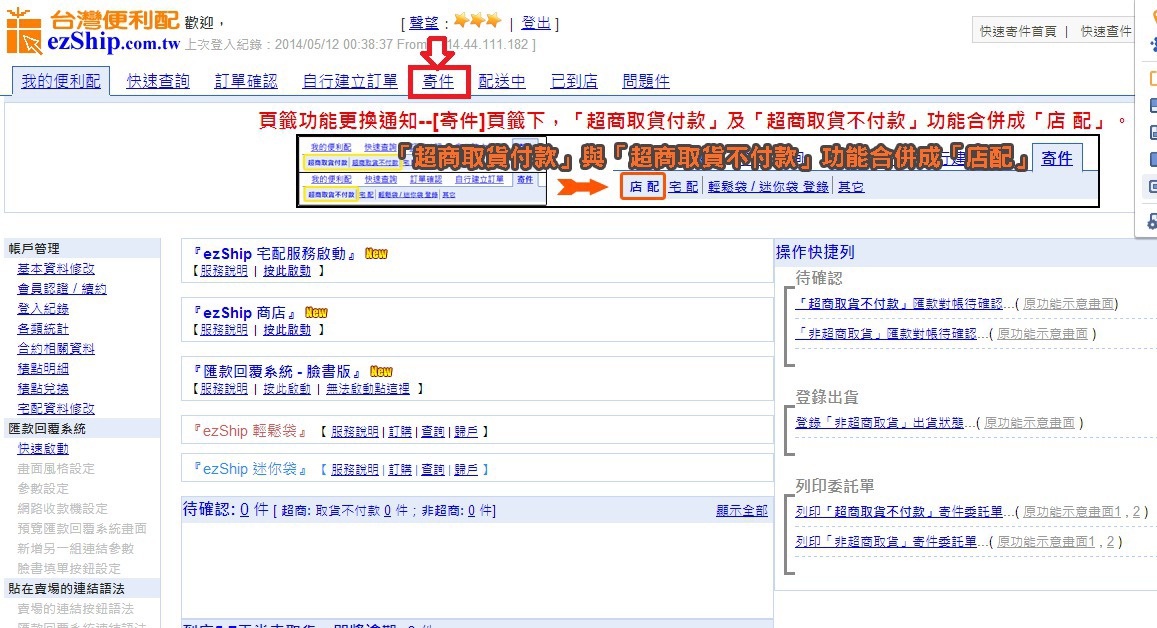View 登入紀錄 in account management
The width and height of the screenshot is (1157, 628).
[43, 308]
